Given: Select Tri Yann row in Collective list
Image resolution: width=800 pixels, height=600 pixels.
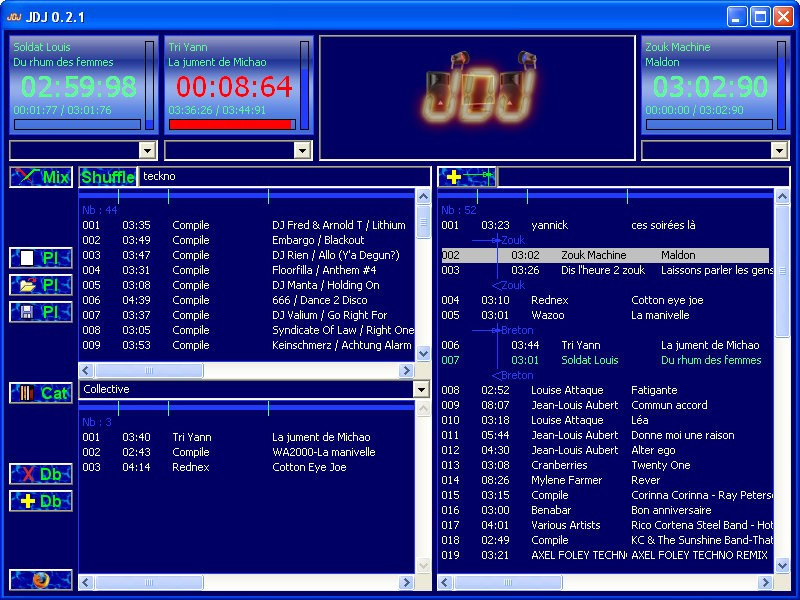Looking at the screenshot, I should pos(247,437).
